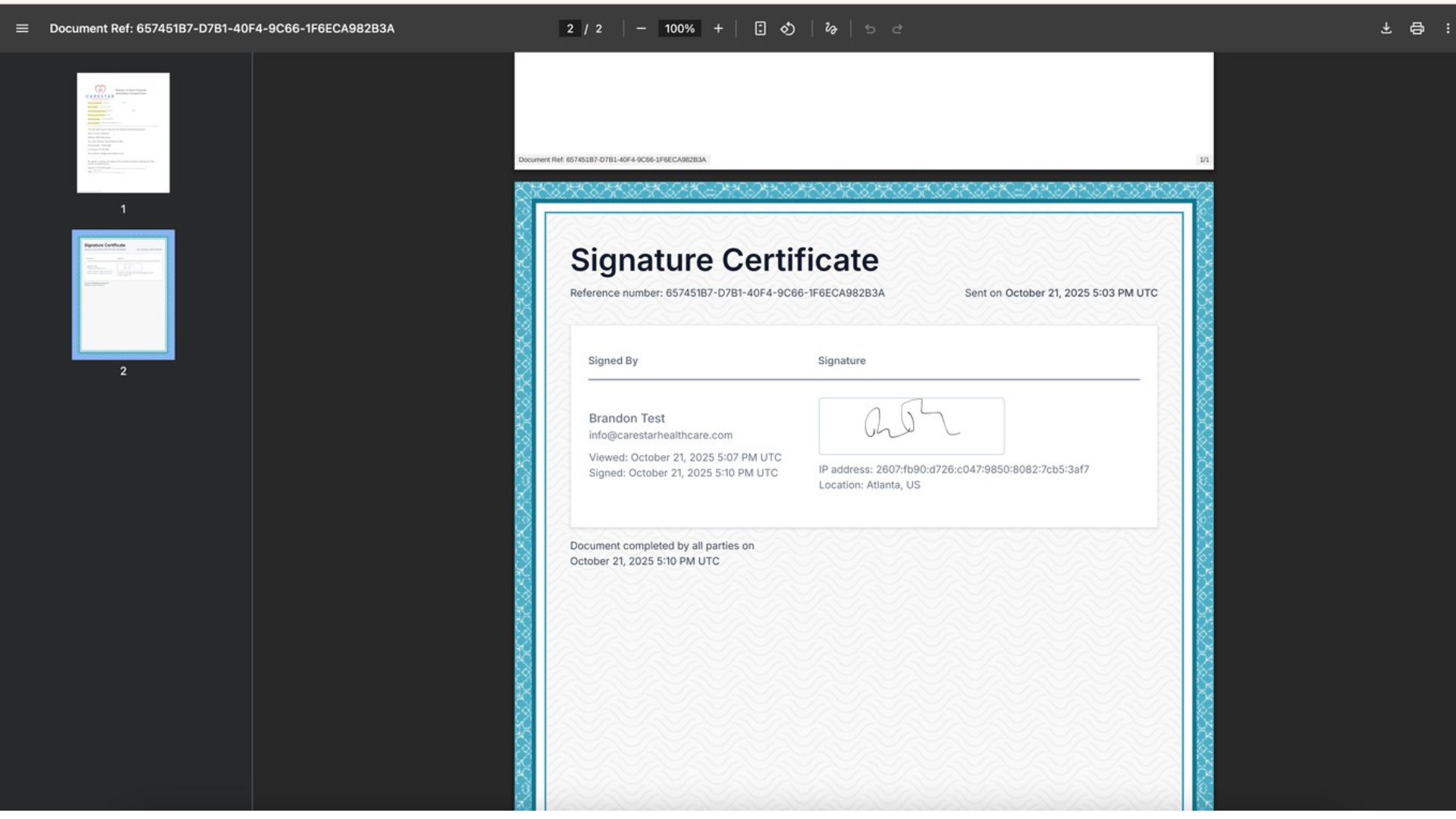Screen dimensions: 1456x819
Task: Open the document menu with the hamburger icon
Action: [x=22, y=29]
